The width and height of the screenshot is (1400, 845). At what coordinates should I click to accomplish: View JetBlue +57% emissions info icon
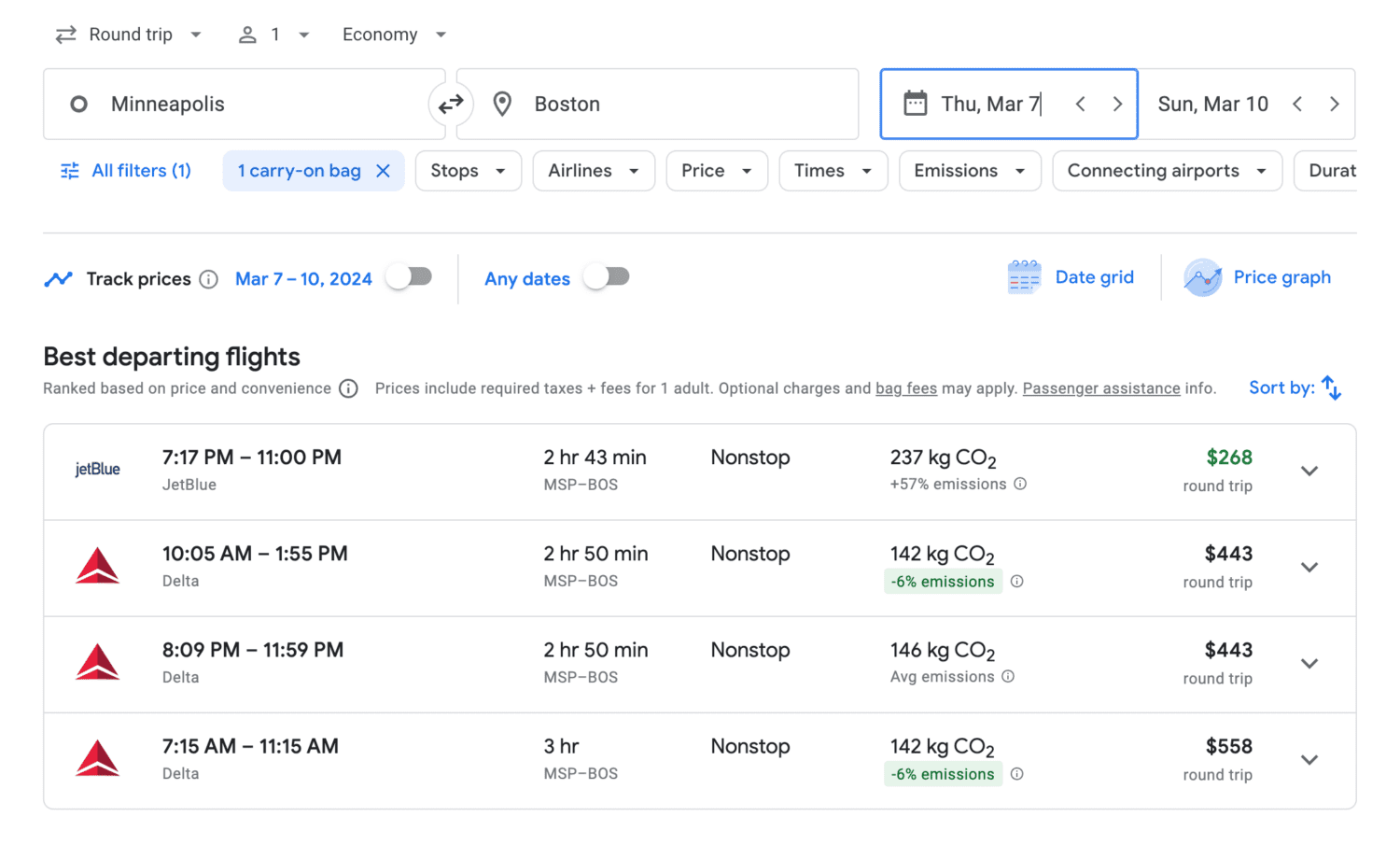(1020, 484)
